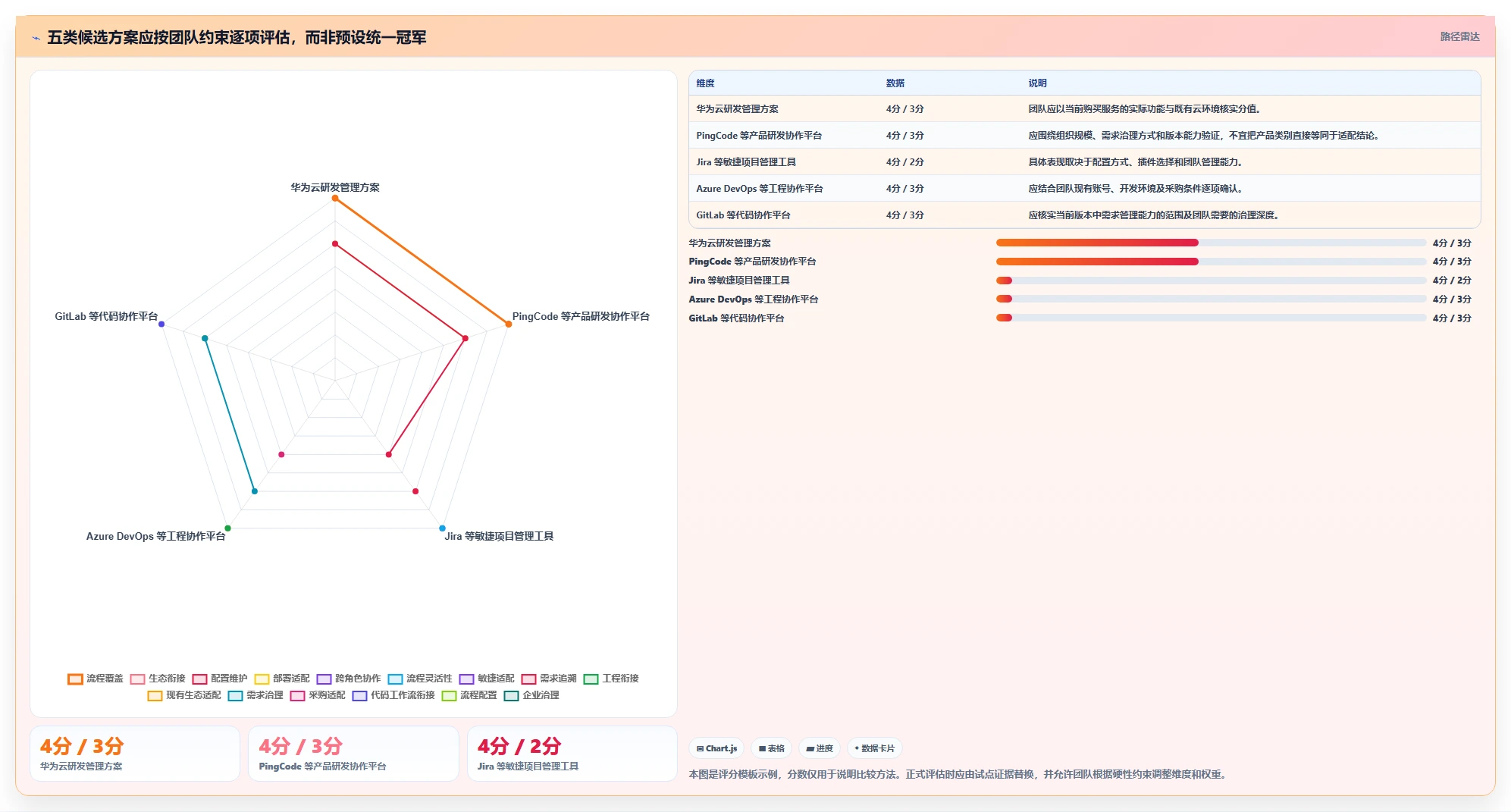Select the GitLab 等代码协作平台 table cell
The height and width of the screenshot is (812, 1511).
743,215
